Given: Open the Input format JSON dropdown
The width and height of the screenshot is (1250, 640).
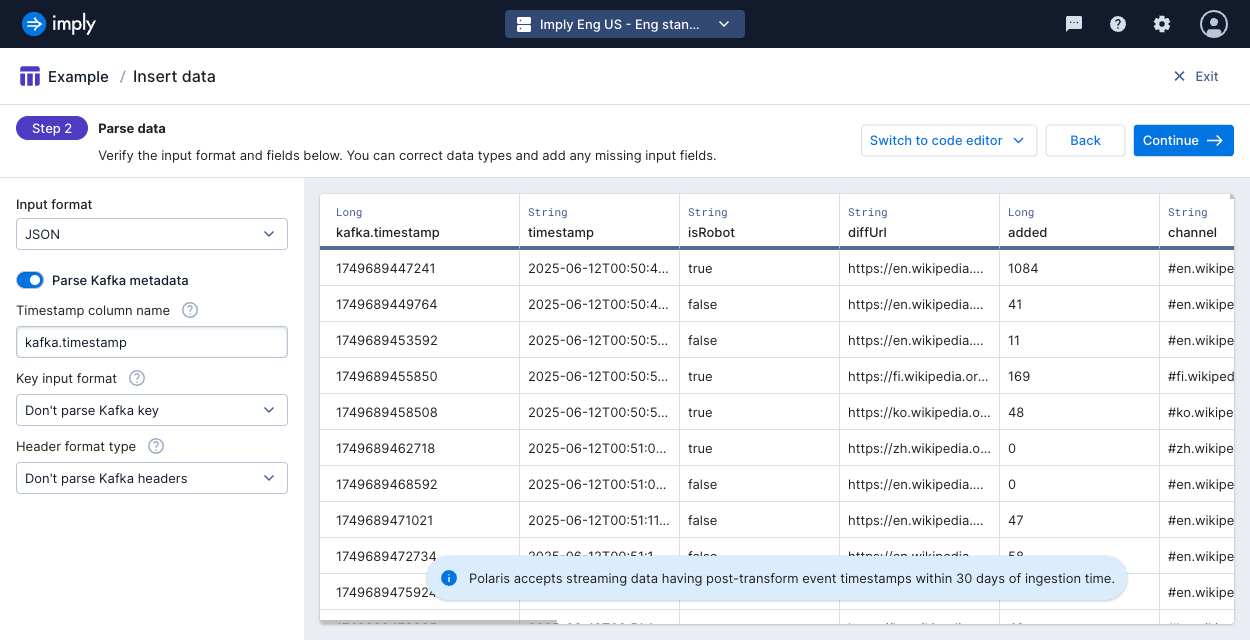Looking at the screenshot, I should coord(152,234).
